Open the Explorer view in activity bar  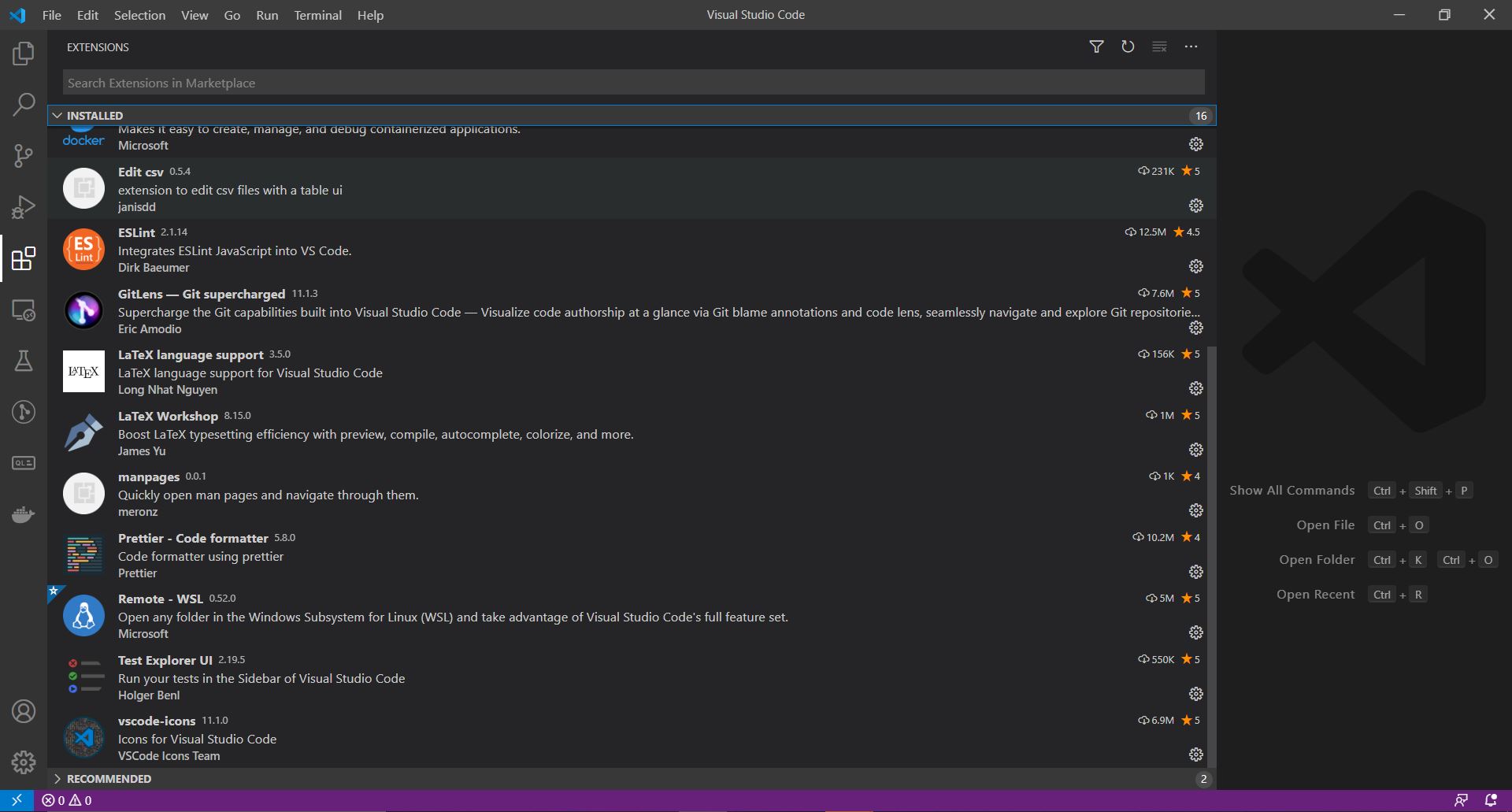point(24,54)
